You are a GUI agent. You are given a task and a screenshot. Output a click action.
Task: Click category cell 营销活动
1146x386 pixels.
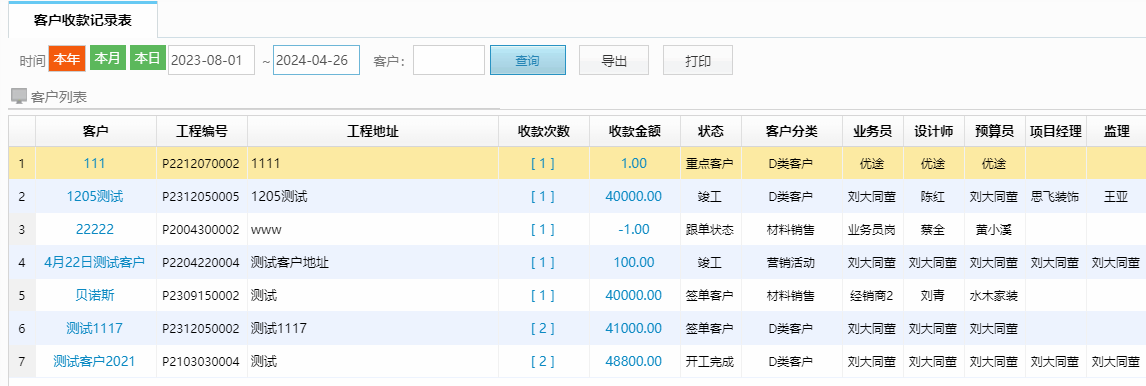click(x=791, y=262)
